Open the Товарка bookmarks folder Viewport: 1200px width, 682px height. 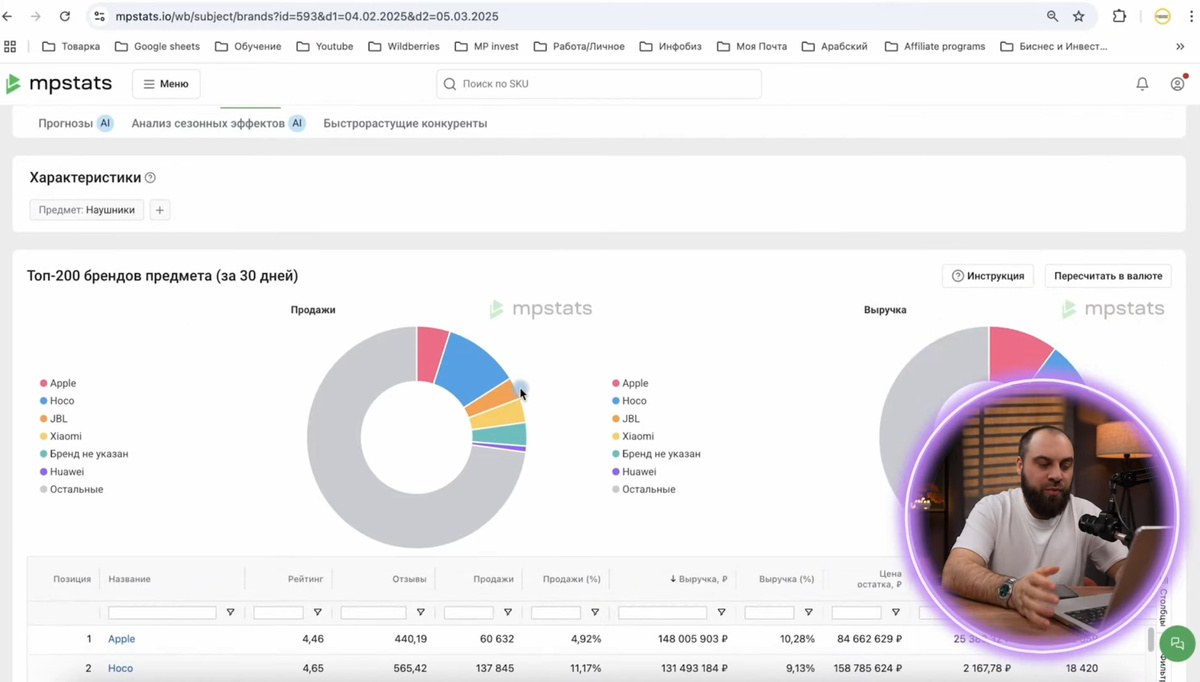pos(71,46)
